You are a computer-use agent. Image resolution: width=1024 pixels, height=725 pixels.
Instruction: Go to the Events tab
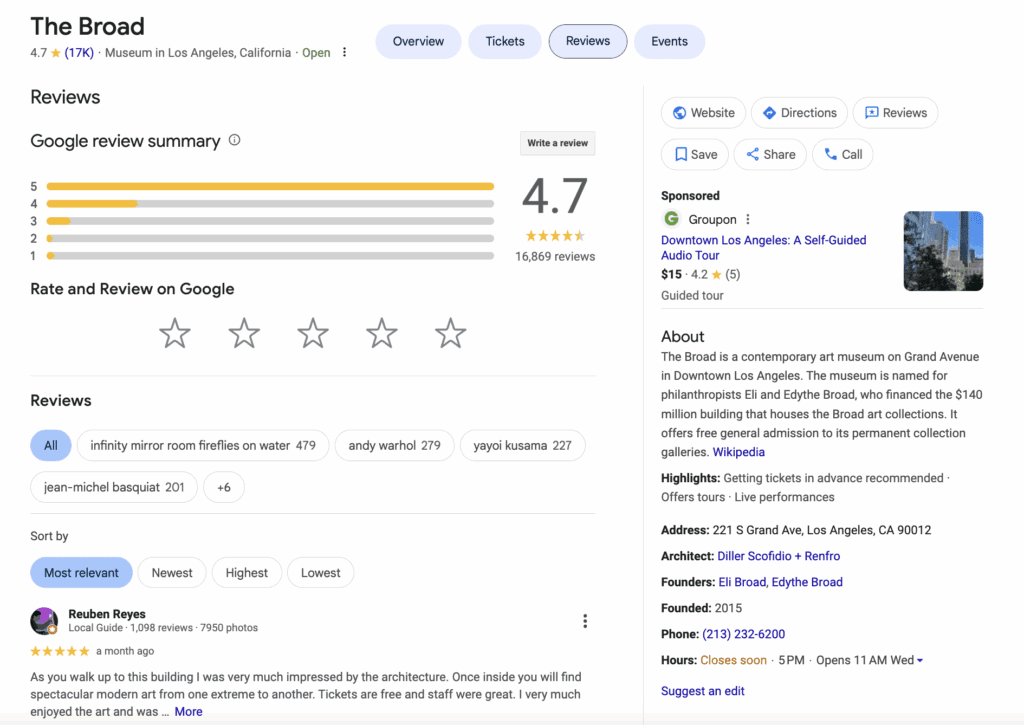pos(669,41)
